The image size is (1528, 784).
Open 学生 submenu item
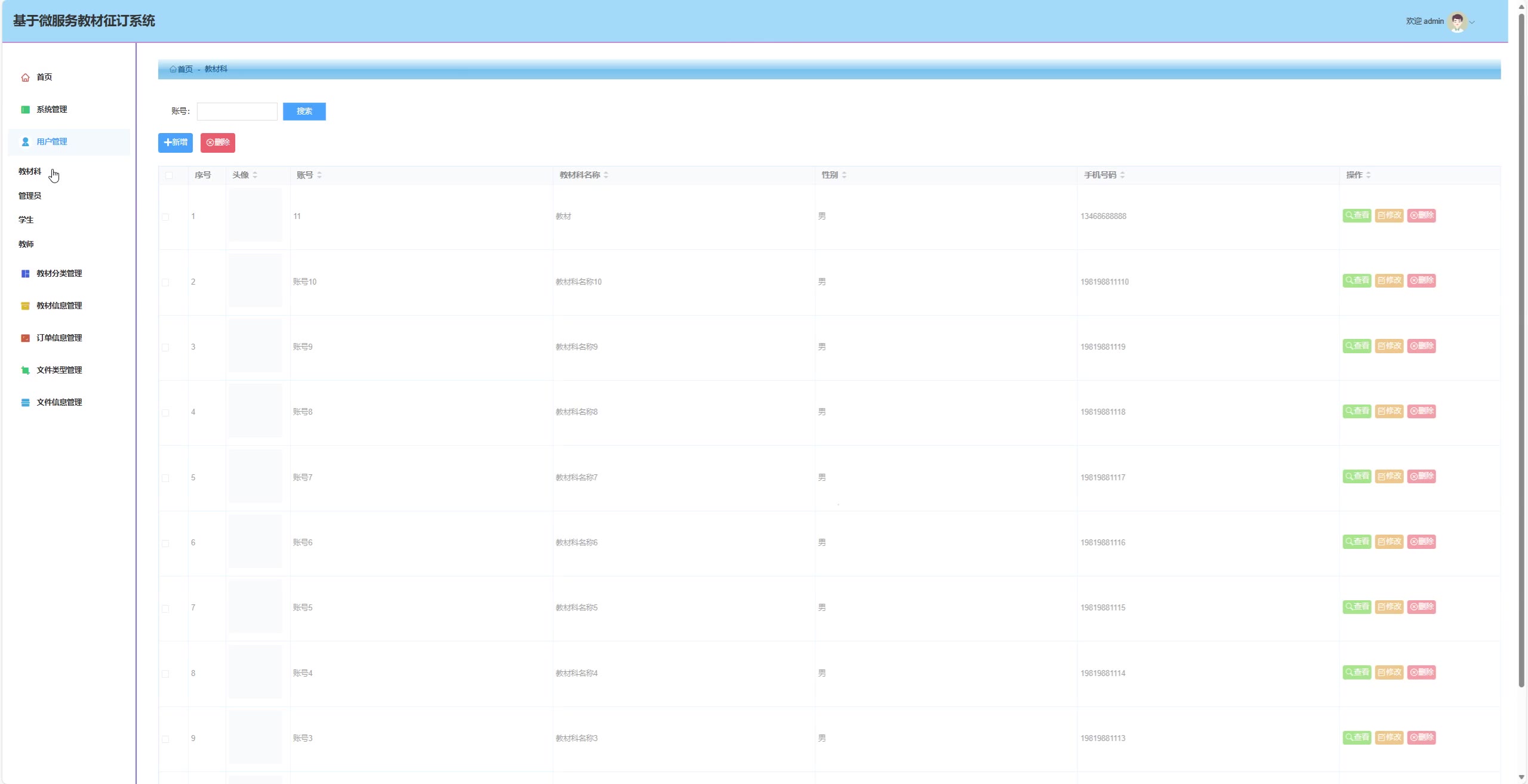(26, 220)
